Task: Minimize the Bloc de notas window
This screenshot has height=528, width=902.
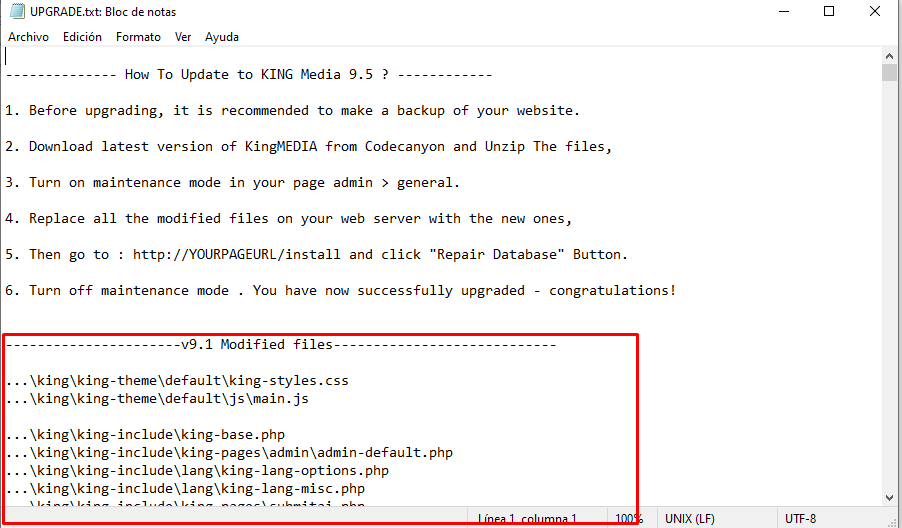Action: pyautogui.click(x=784, y=11)
